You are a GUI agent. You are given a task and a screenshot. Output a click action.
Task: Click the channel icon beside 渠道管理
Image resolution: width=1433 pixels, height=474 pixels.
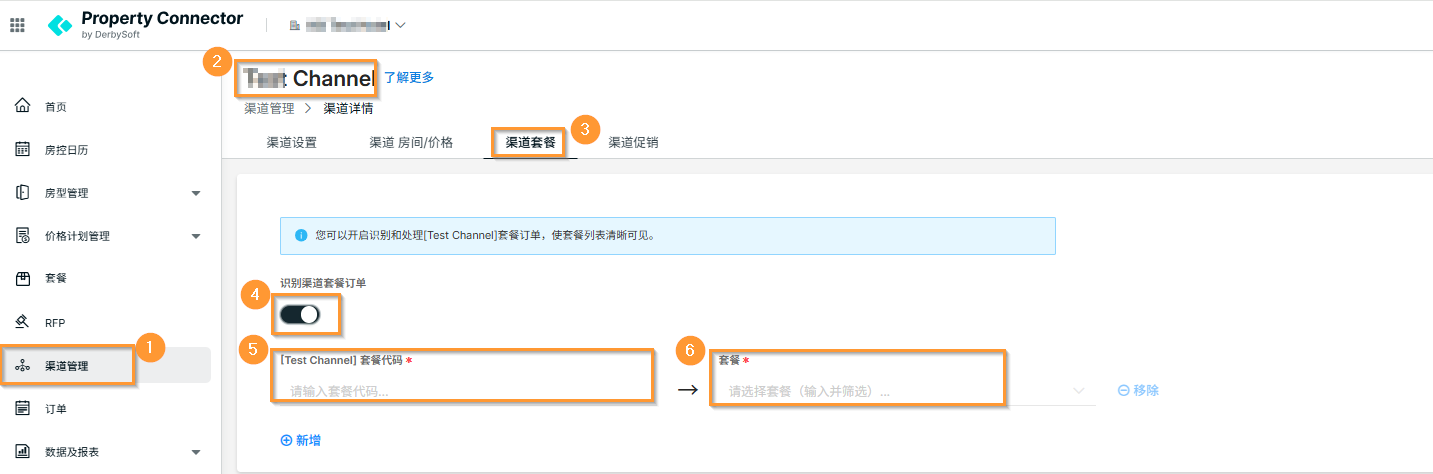click(22, 366)
